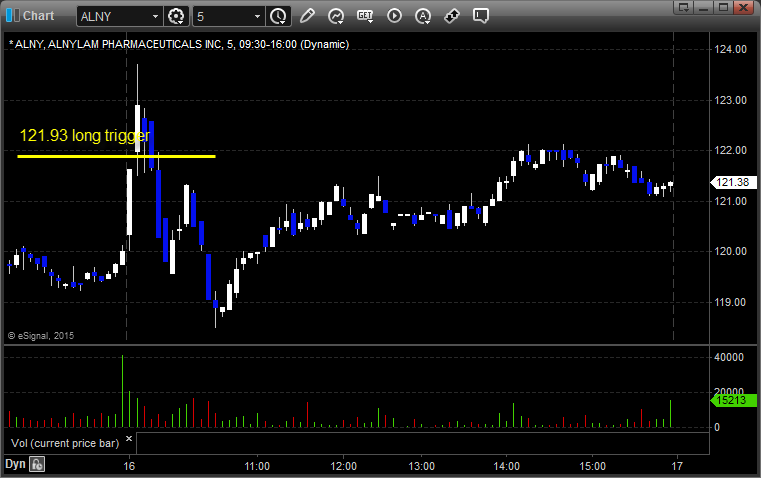Click the 13:00 time axis label
Screen dimensions: 761x478
421,466
